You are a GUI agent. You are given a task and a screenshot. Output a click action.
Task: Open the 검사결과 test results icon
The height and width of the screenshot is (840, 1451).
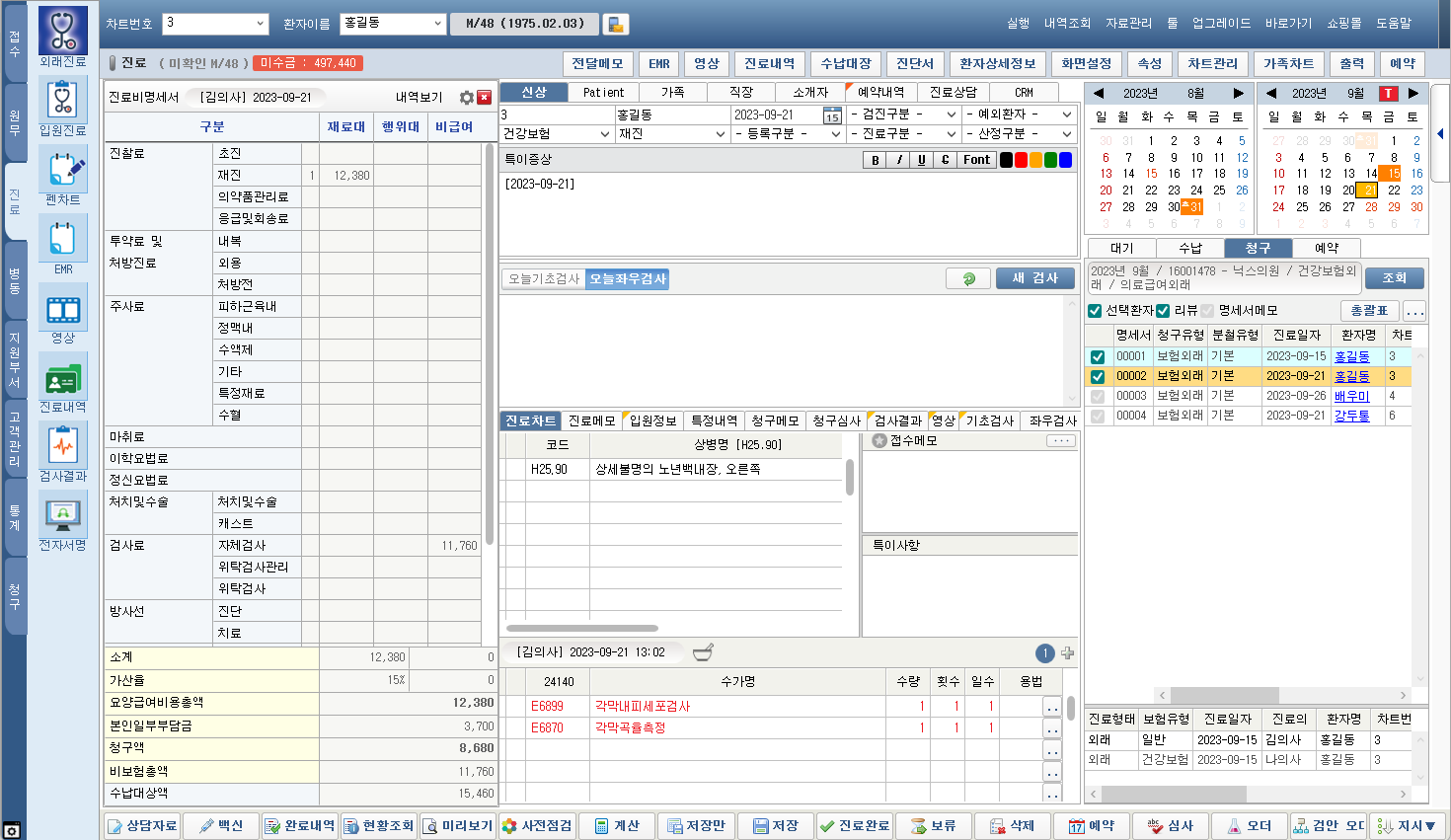[x=63, y=446]
